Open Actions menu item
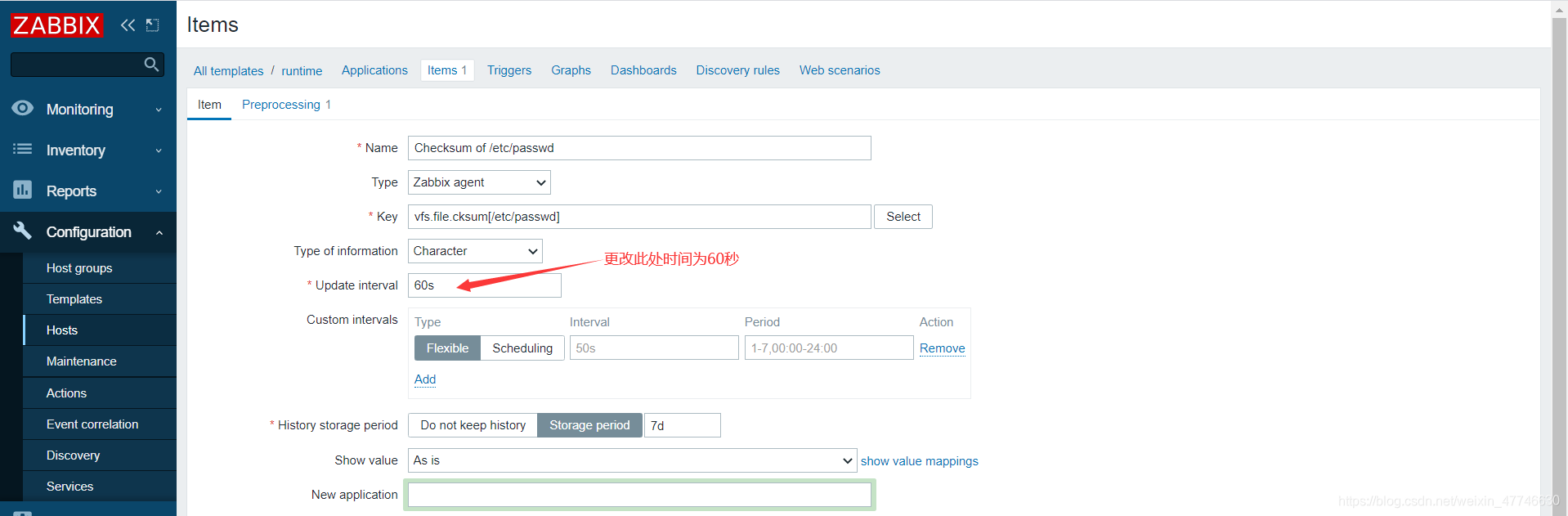The image size is (1568, 516). (x=100, y=393)
